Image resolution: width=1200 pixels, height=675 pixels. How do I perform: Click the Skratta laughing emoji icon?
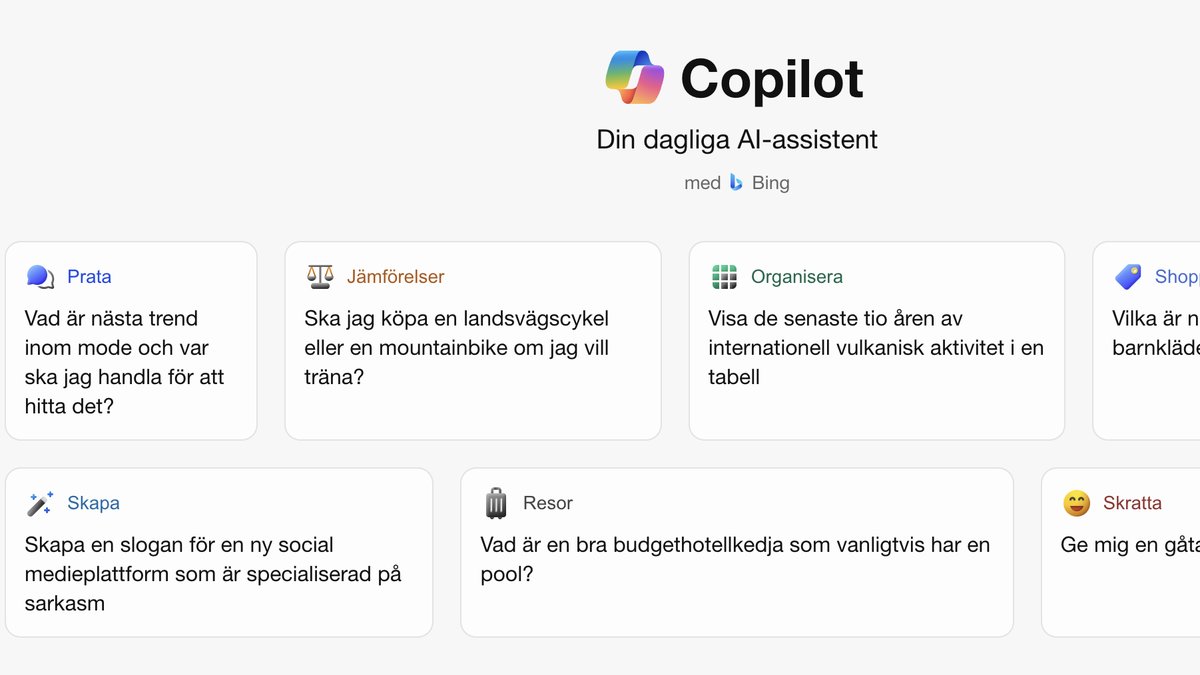1076,503
